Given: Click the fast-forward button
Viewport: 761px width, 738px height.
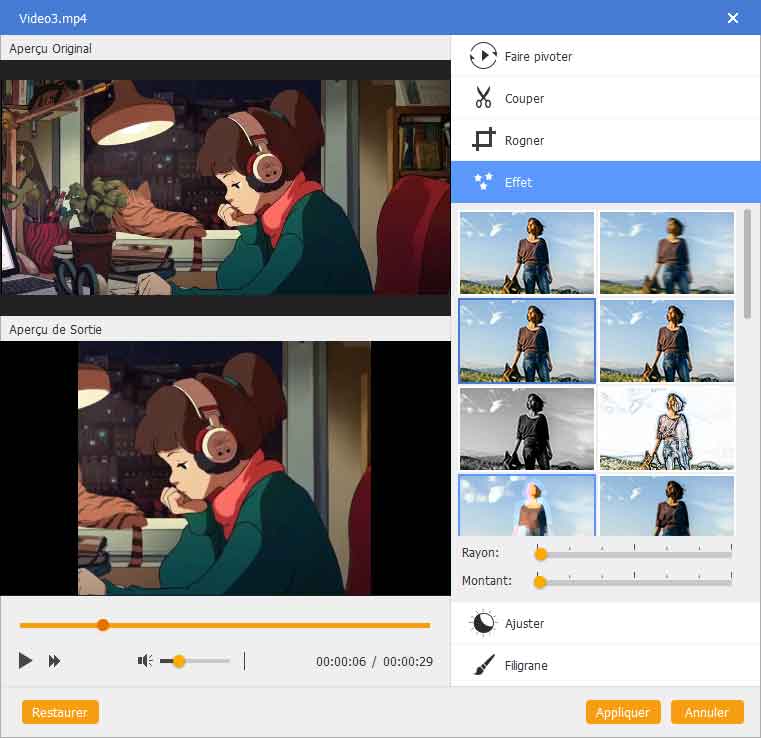Looking at the screenshot, I should pos(55,661).
